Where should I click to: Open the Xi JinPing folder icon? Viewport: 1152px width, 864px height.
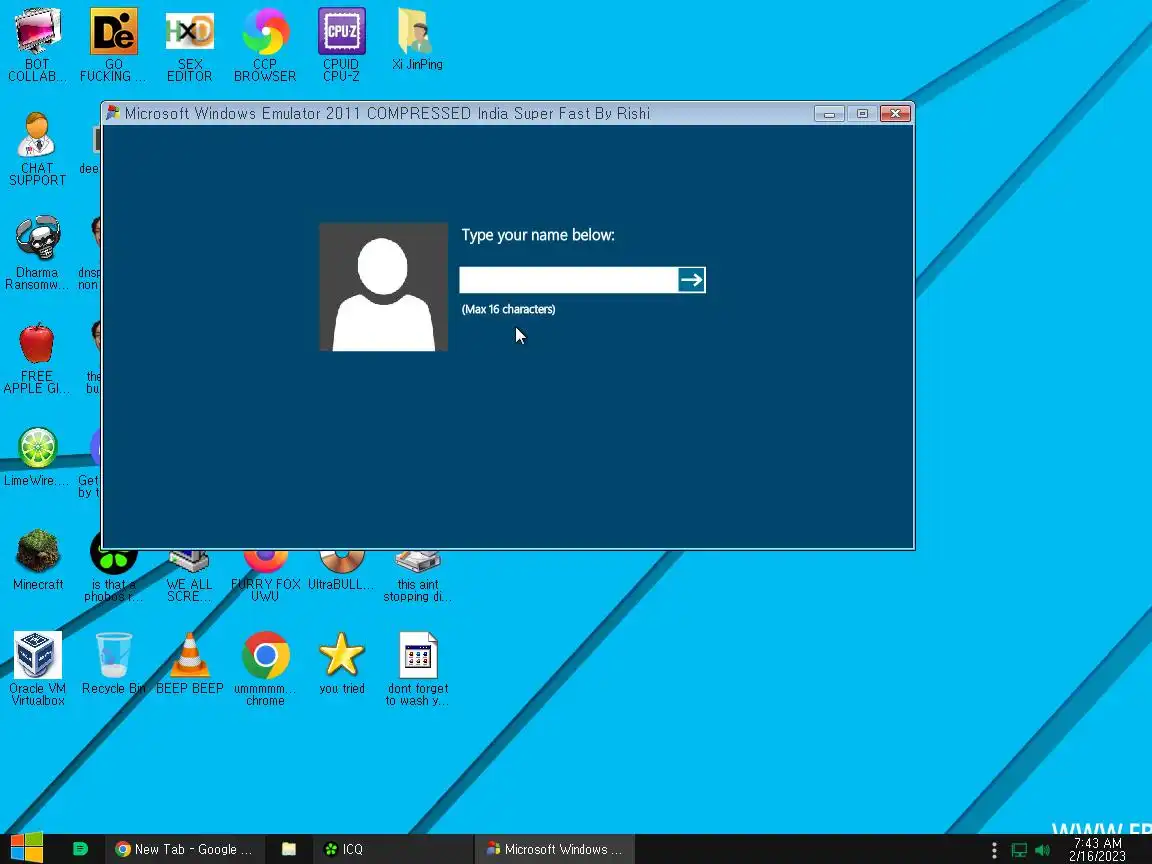[x=417, y=39]
